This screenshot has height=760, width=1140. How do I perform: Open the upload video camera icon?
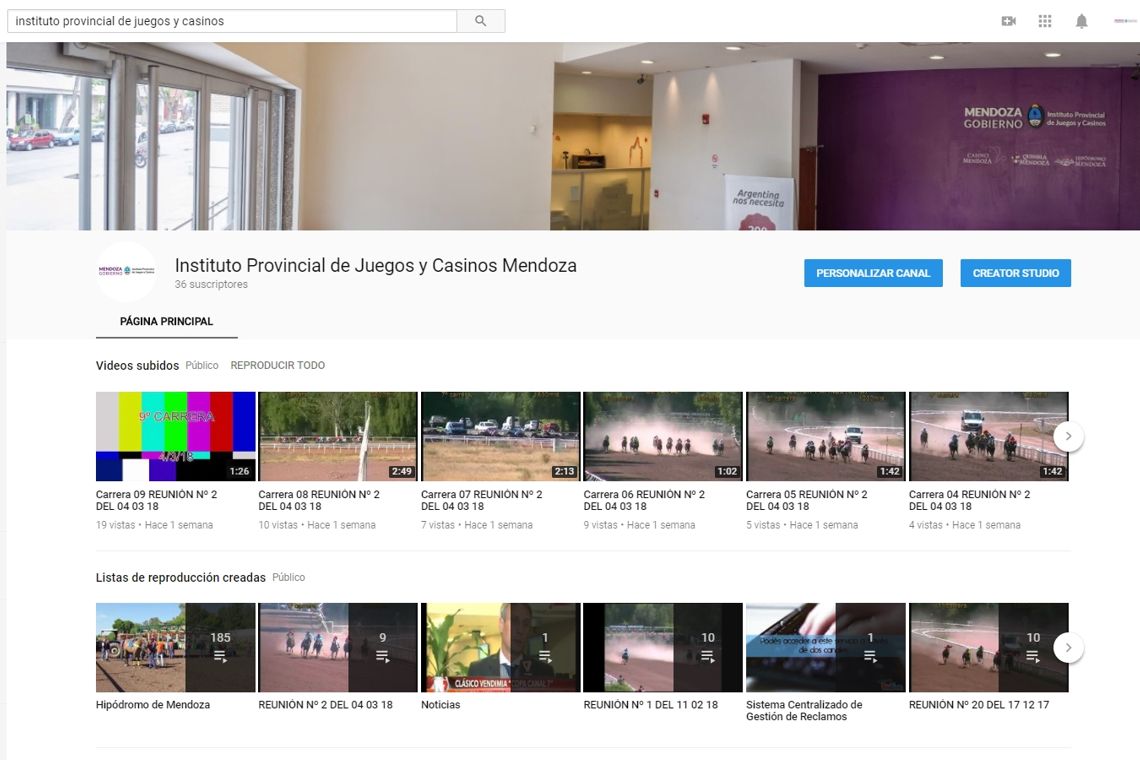coord(1008,21)
